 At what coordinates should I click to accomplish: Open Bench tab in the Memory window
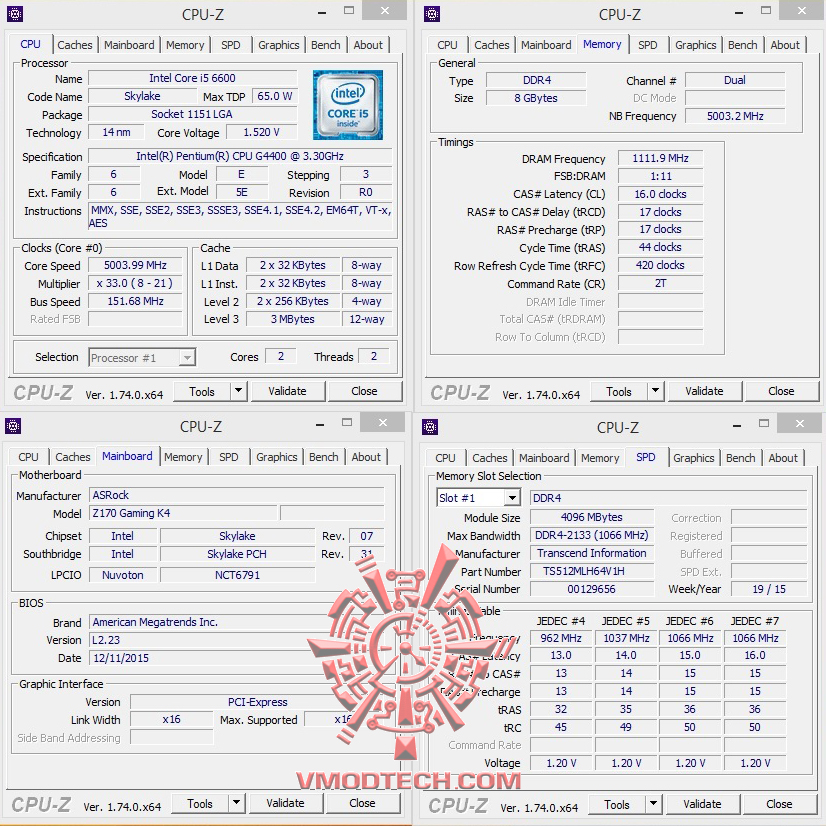742,45
